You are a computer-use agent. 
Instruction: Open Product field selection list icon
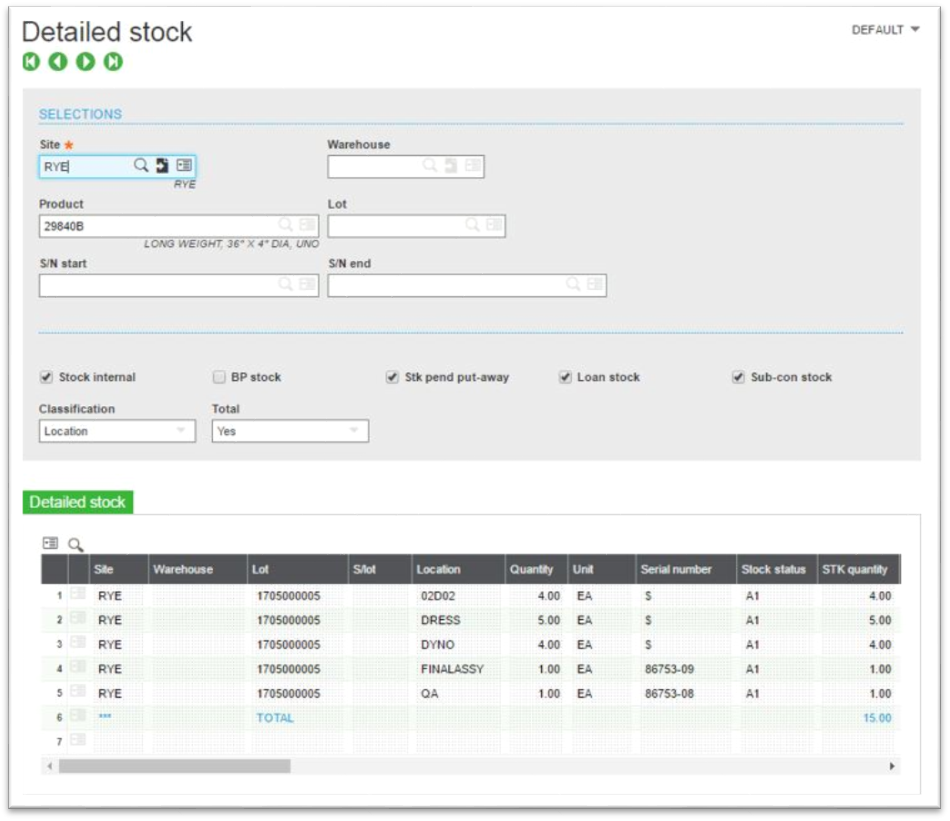(x=308, y=225)
